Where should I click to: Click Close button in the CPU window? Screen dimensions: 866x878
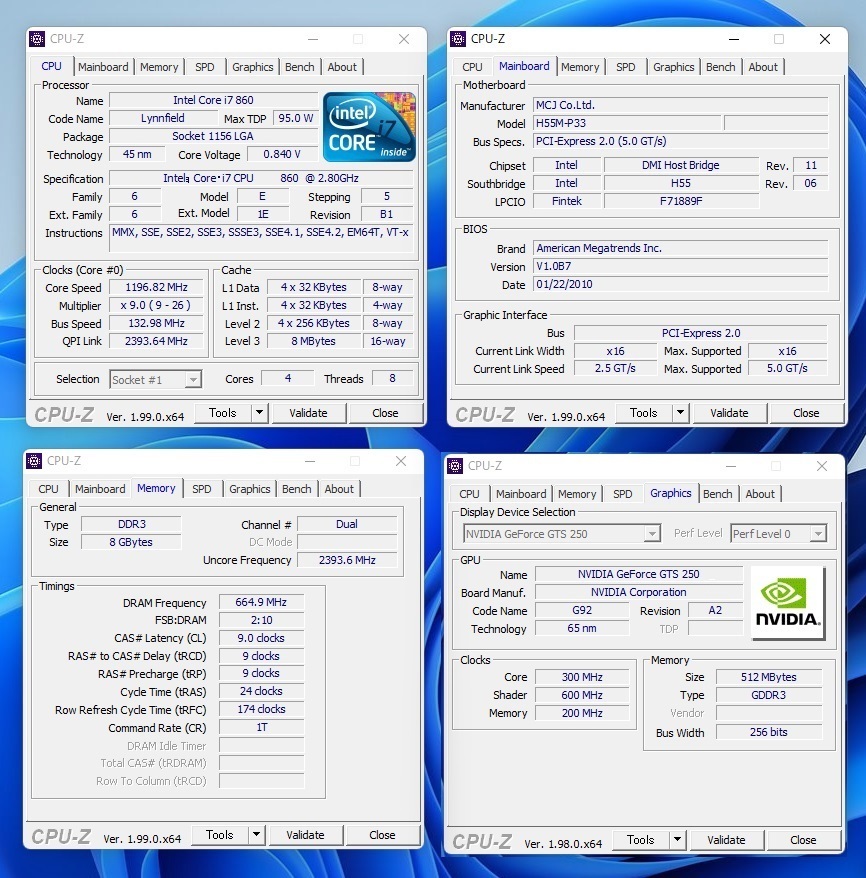385,413
